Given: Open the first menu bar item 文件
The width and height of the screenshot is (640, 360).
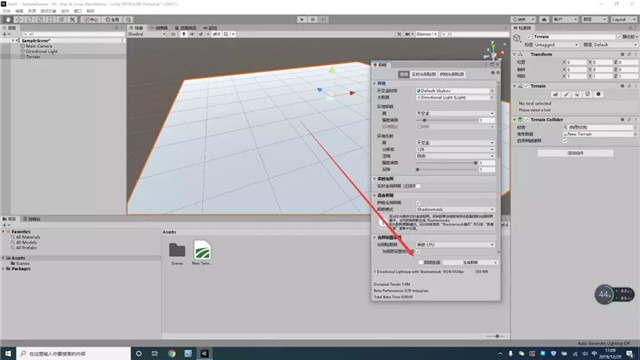Looking at the screenshot, I should point(7,11).
